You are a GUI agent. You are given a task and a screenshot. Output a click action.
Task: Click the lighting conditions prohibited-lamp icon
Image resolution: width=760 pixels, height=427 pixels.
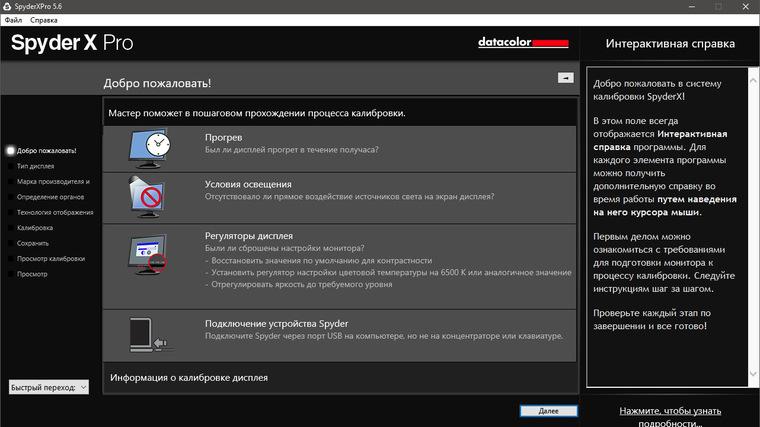pyautogui.click(x=147, y=197)
